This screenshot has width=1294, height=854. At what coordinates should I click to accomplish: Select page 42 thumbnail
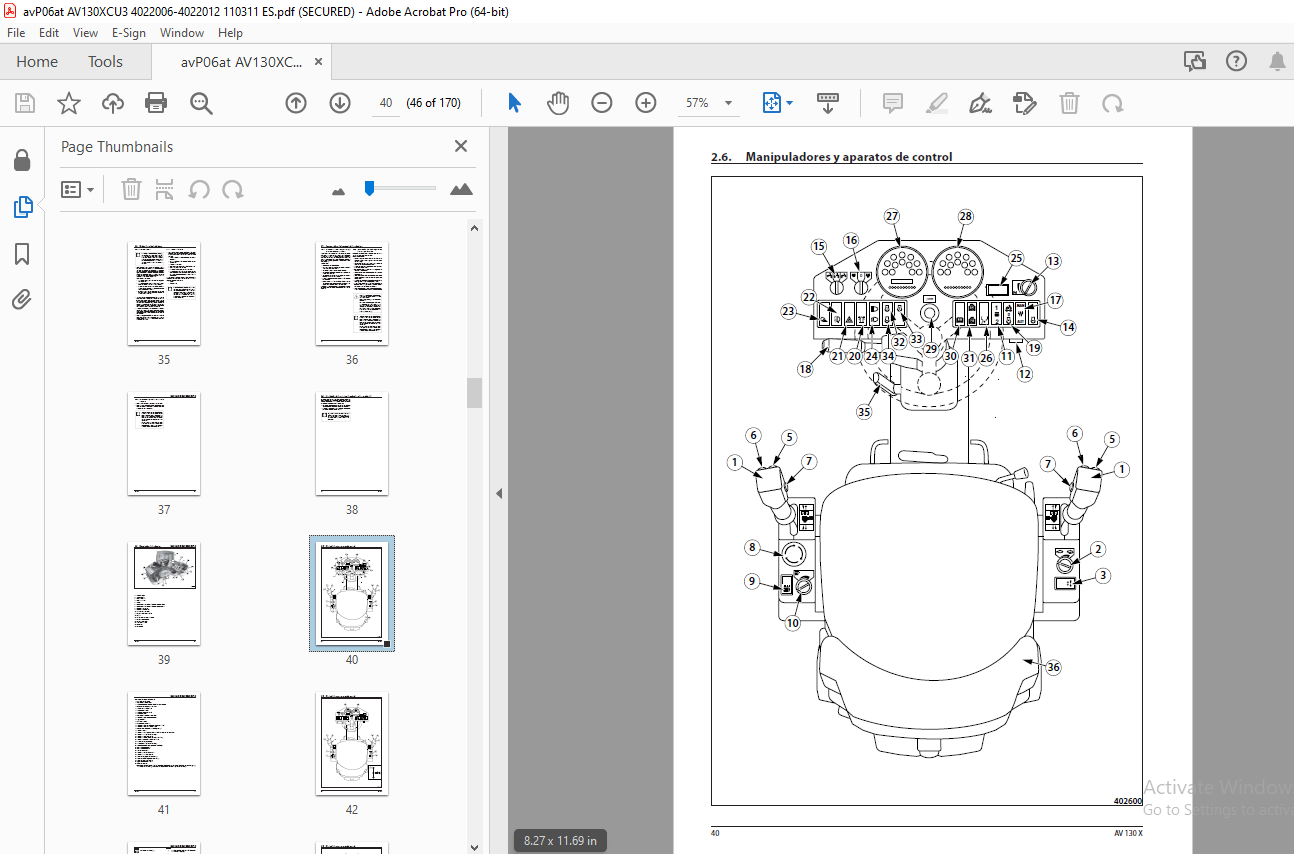point(352,744)
